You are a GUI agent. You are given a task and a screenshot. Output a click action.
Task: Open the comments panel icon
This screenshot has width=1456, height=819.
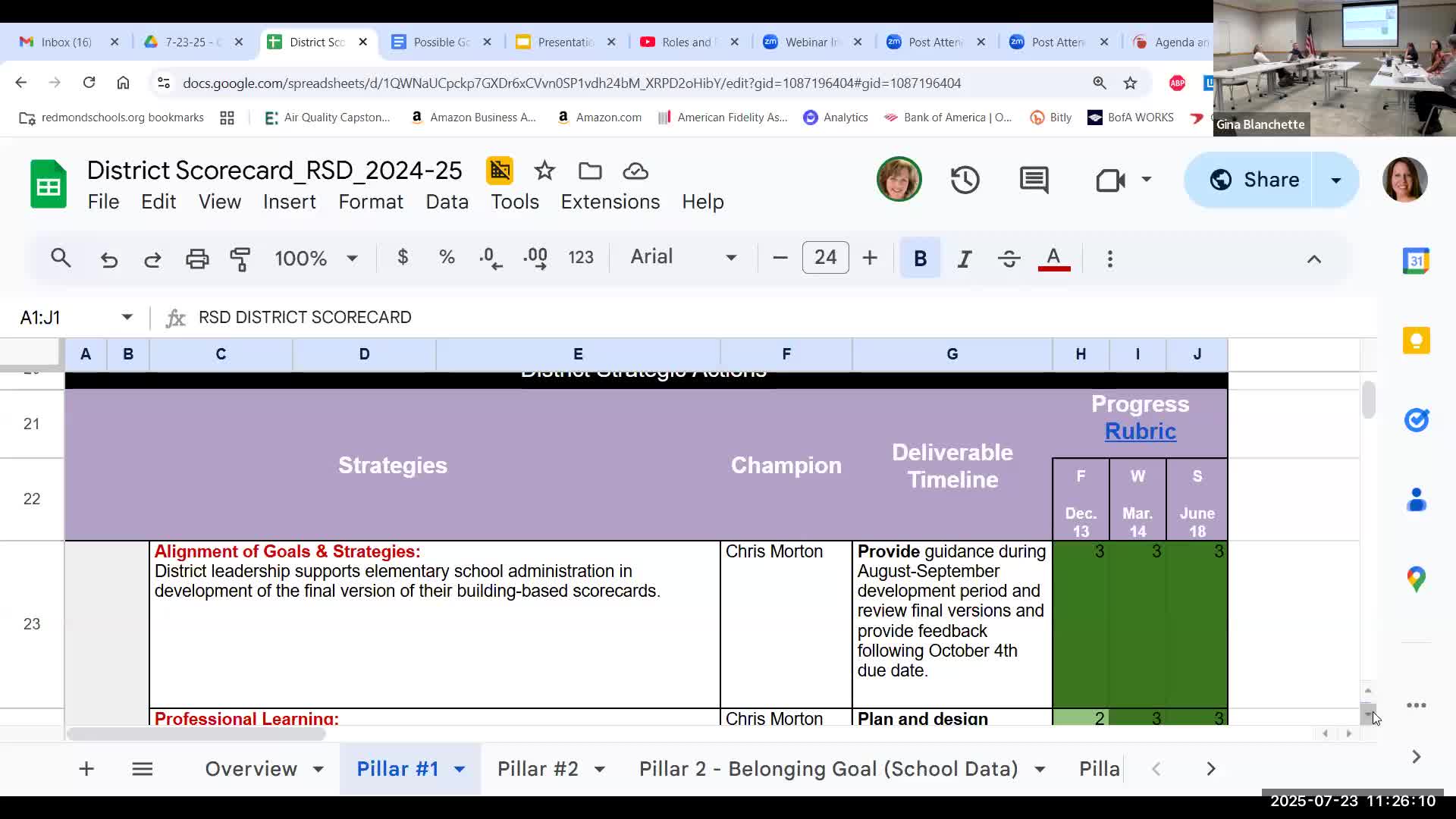click(x=1034, y=180)
